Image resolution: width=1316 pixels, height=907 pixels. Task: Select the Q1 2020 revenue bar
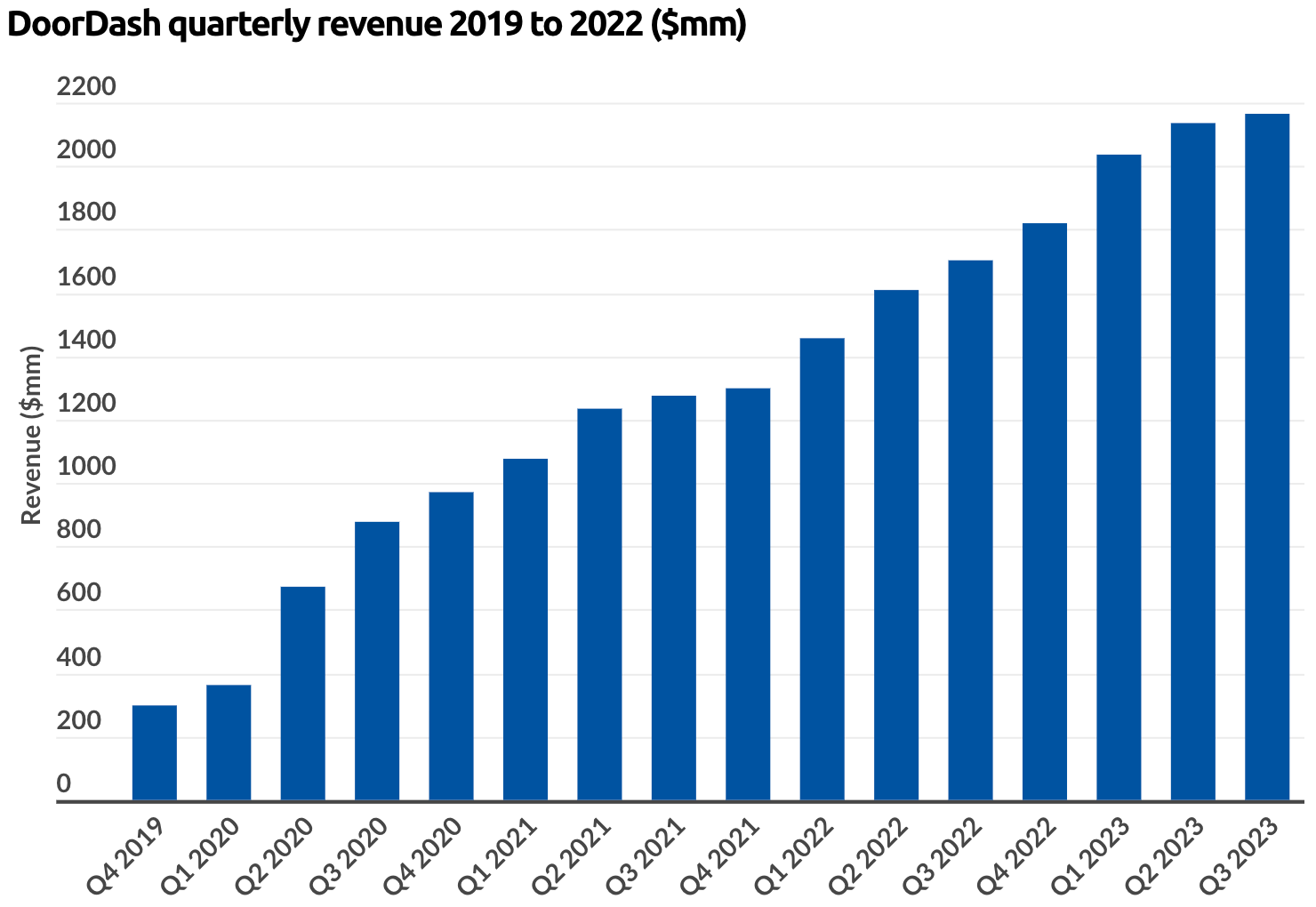[x=229, y=742]
